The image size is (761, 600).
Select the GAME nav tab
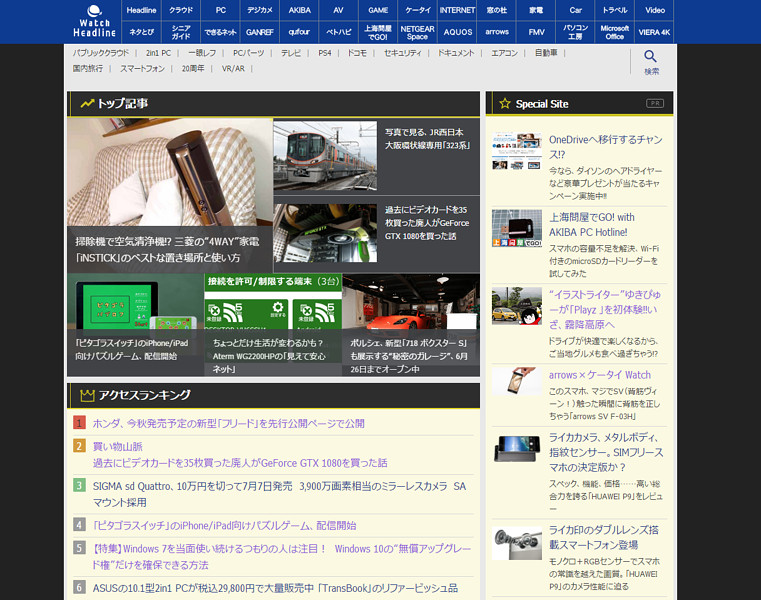point(378,10)
